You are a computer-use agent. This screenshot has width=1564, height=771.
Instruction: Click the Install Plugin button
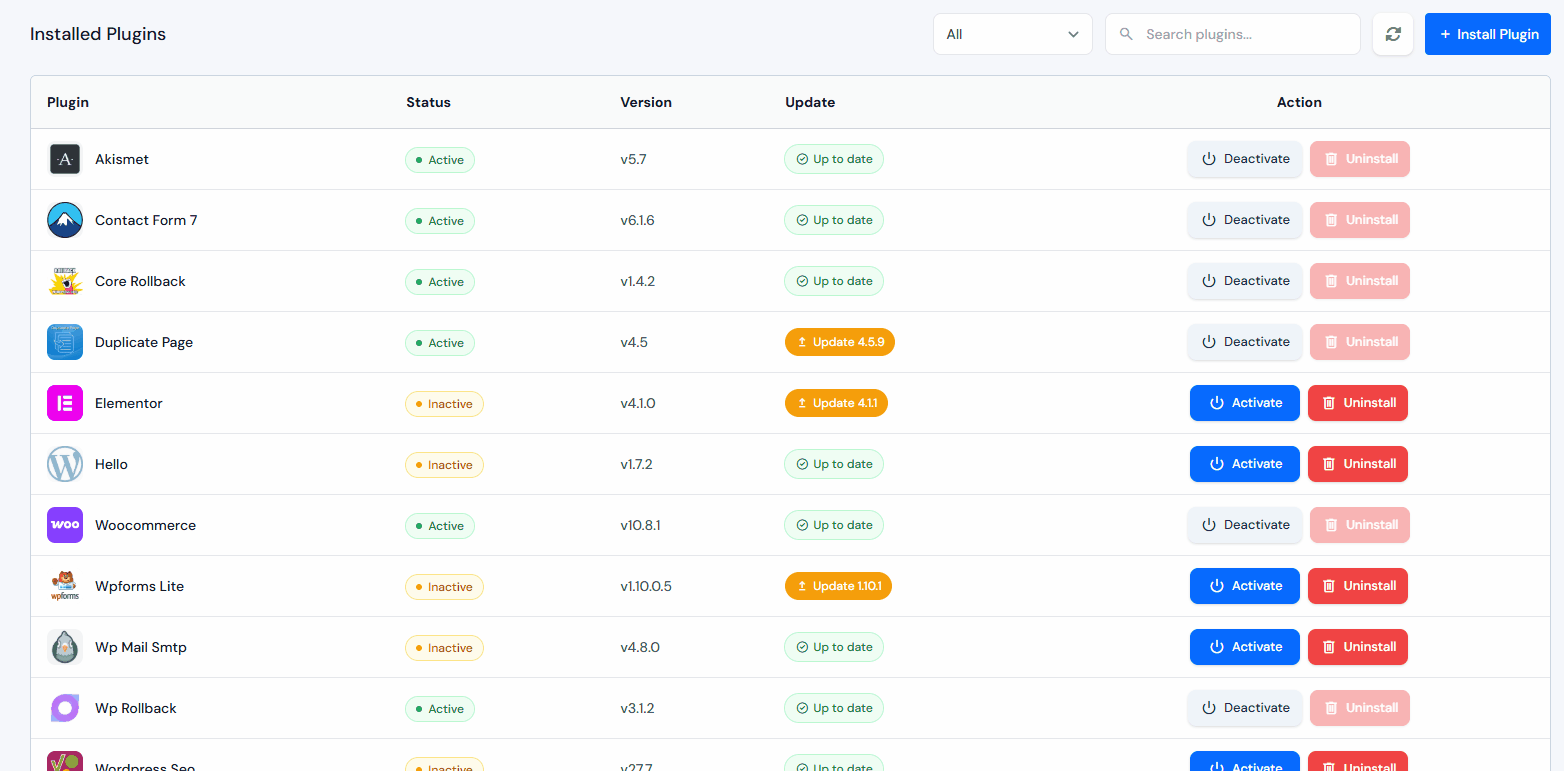[1488, 34]
